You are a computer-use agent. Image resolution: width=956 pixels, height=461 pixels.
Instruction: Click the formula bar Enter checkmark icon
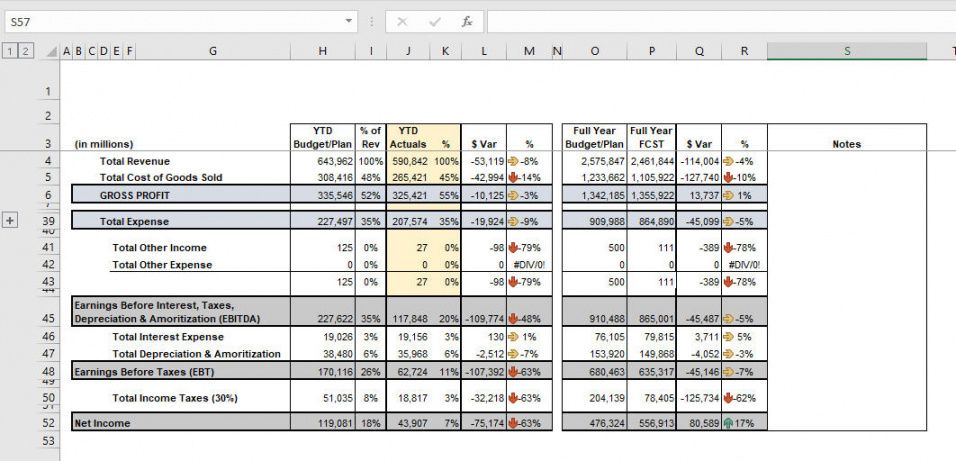tap(435, 22)
